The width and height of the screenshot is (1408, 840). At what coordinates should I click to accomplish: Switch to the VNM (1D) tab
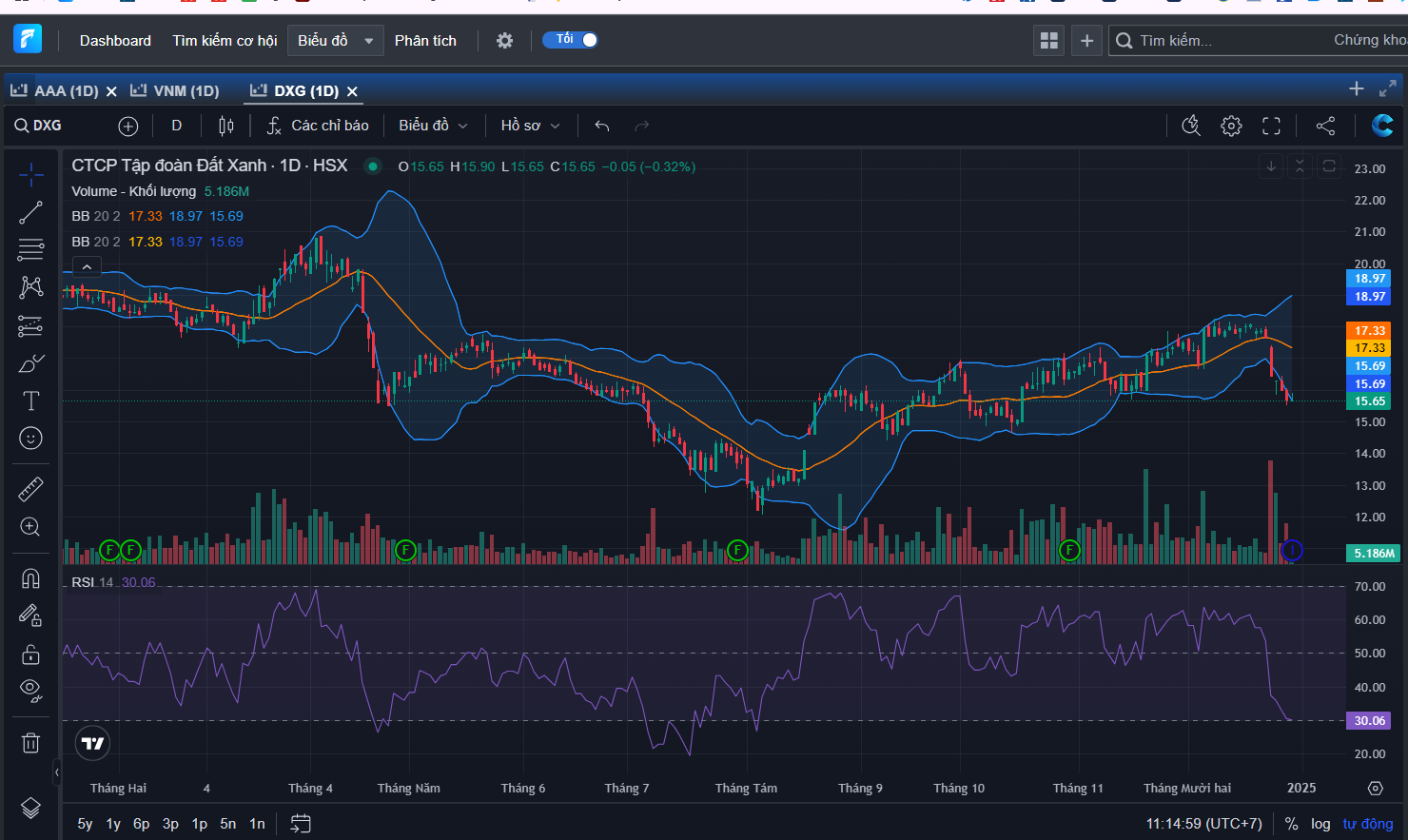pos(175,90)
